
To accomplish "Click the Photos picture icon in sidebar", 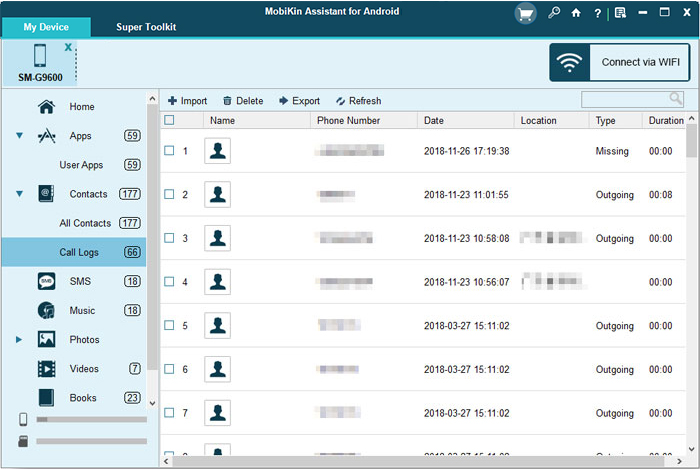I will pos(46,339).
